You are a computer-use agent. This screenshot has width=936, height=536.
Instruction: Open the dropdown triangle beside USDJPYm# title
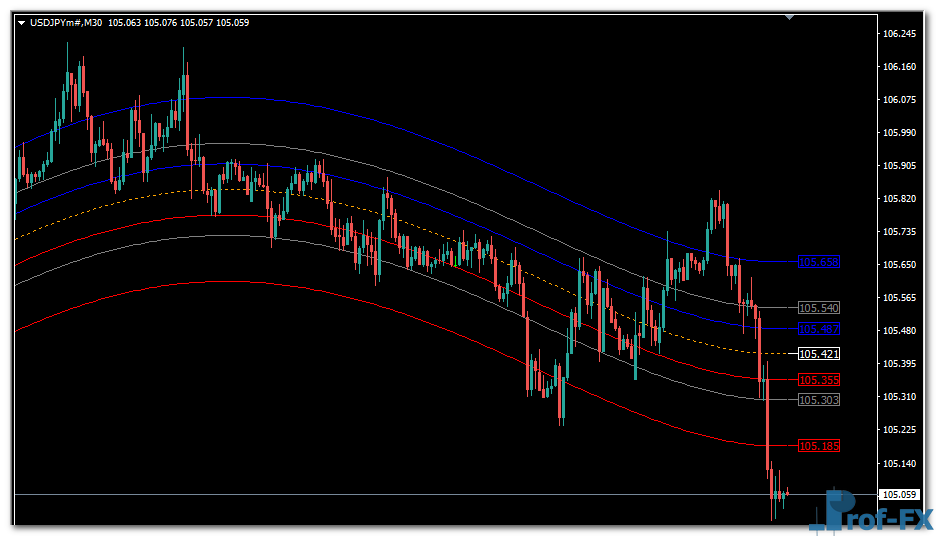pyautogui.click(x=22, y=22)
